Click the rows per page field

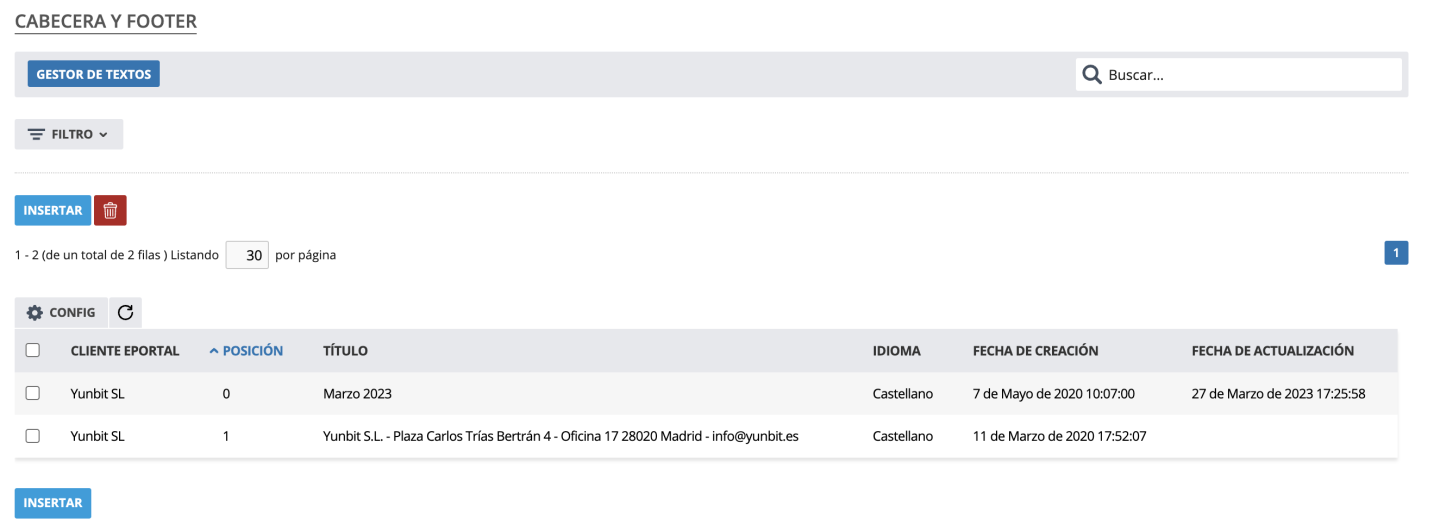tap(247, 255)
